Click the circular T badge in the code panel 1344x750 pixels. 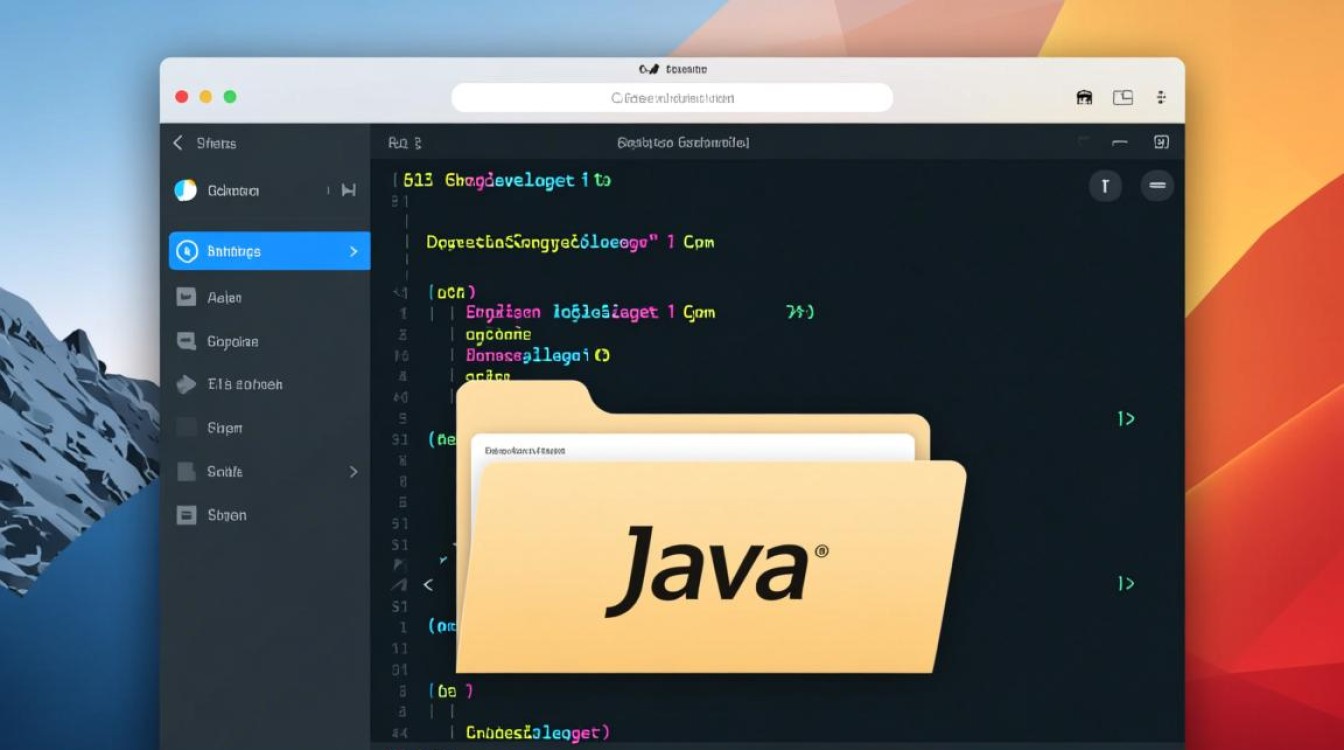pyautogui.click(x=1105, y=186)
